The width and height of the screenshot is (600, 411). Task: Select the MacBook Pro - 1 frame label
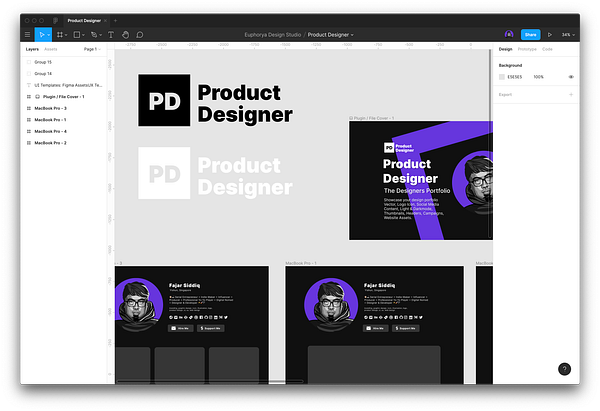coord(301,263)
